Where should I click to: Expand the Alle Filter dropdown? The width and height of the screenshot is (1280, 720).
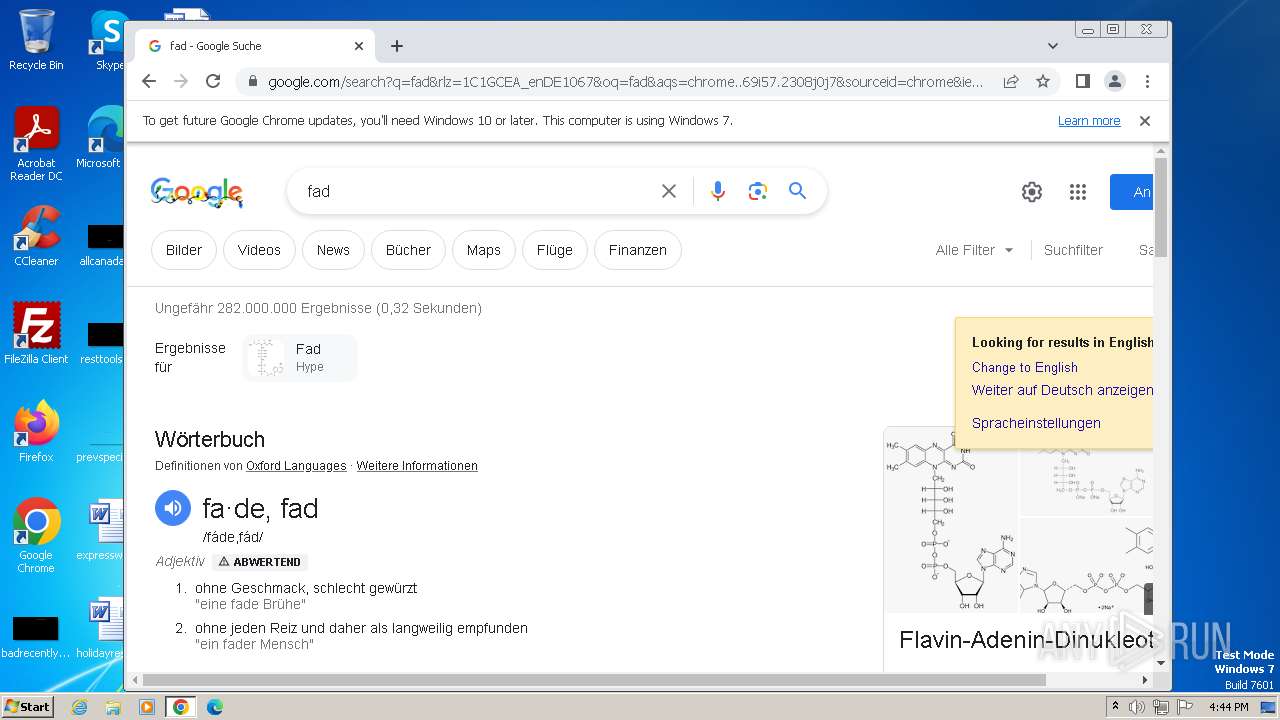pos(975,250)
